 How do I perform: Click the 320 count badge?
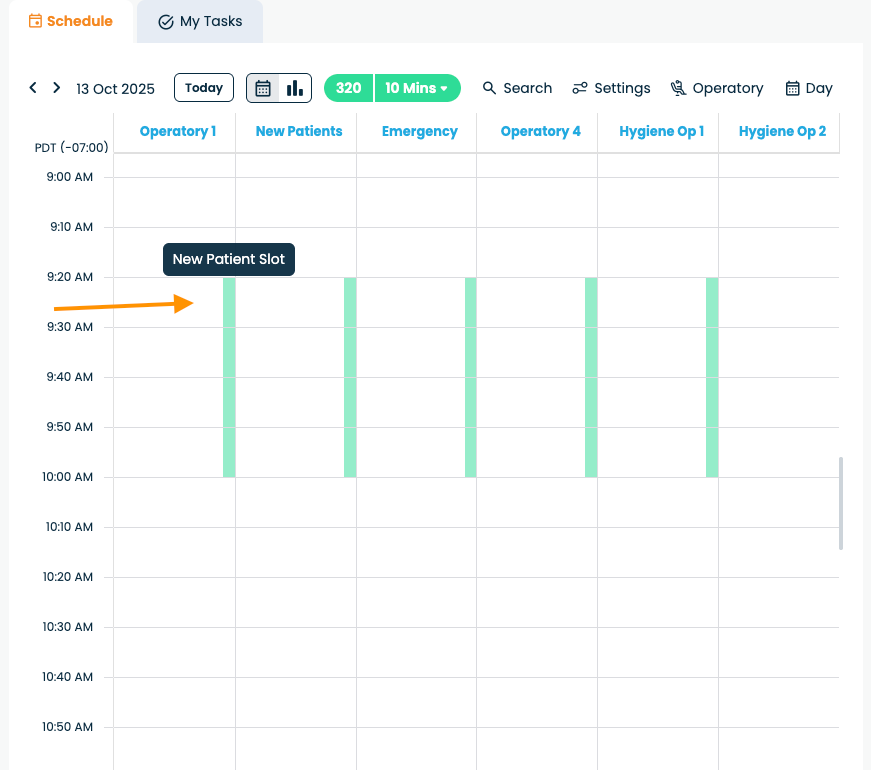pyautogui.click(x=348, y=88)
